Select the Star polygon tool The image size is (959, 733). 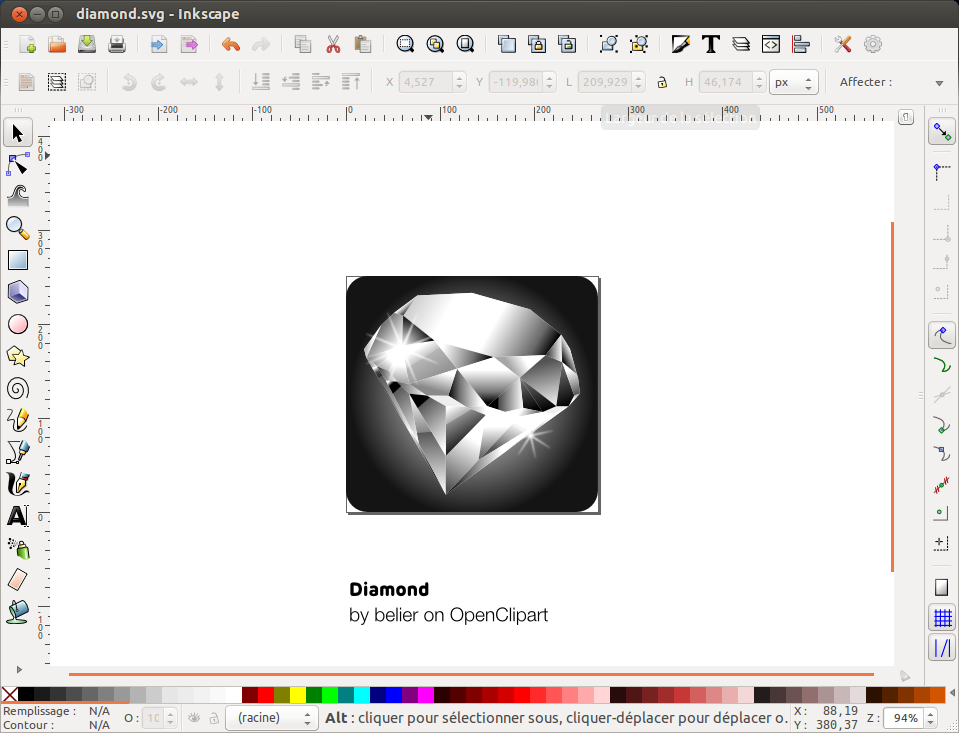(18, 356)
